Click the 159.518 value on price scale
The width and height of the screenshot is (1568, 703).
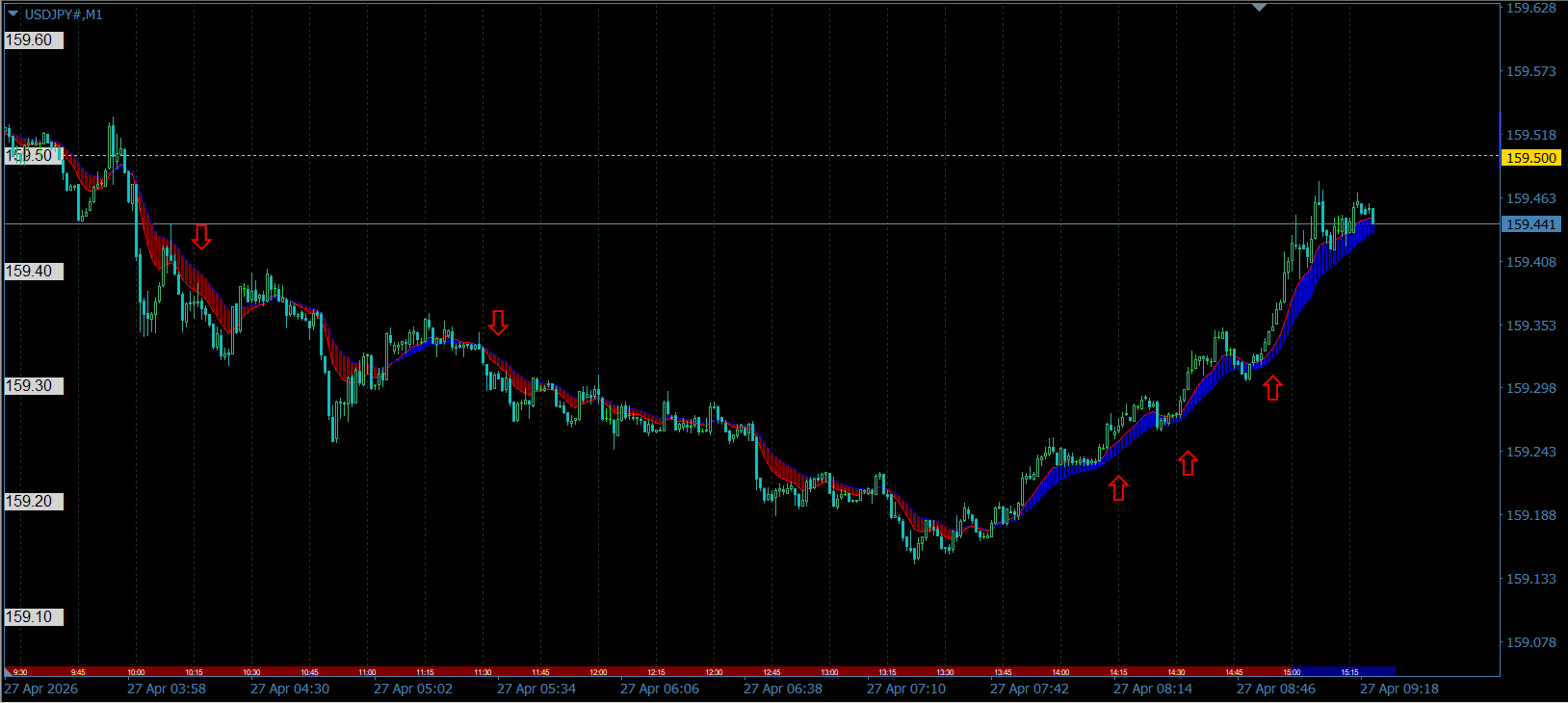[x=1531, y=135]
